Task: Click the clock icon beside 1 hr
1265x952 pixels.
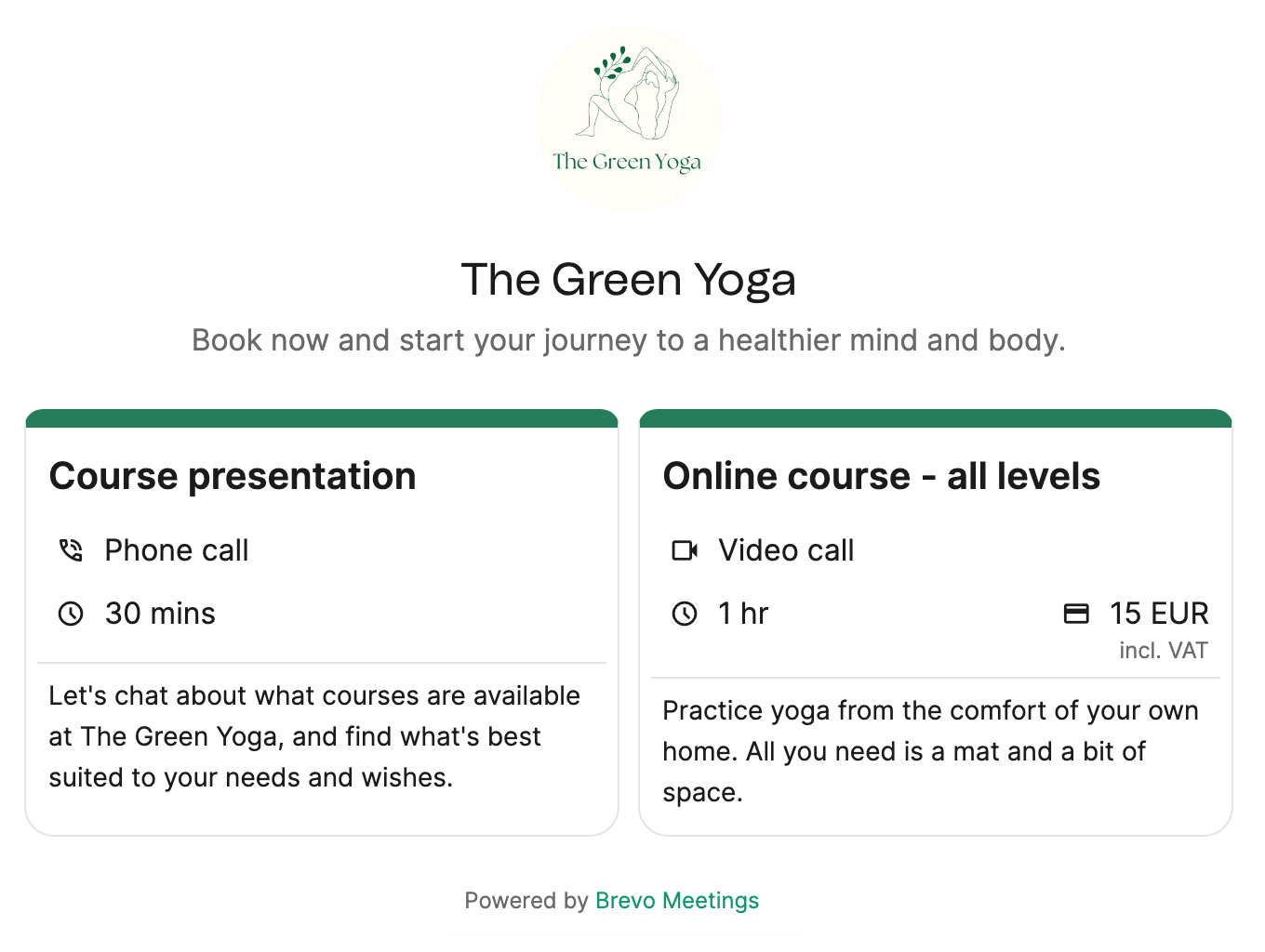Action: (x=685, y=614)
